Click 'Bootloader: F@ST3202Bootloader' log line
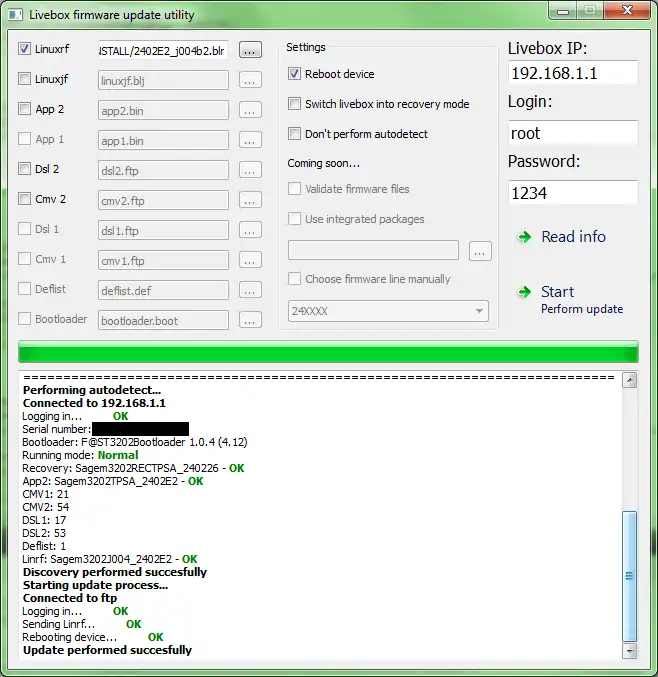The width and height of the screenshot is (658, 677). point(135,442)
